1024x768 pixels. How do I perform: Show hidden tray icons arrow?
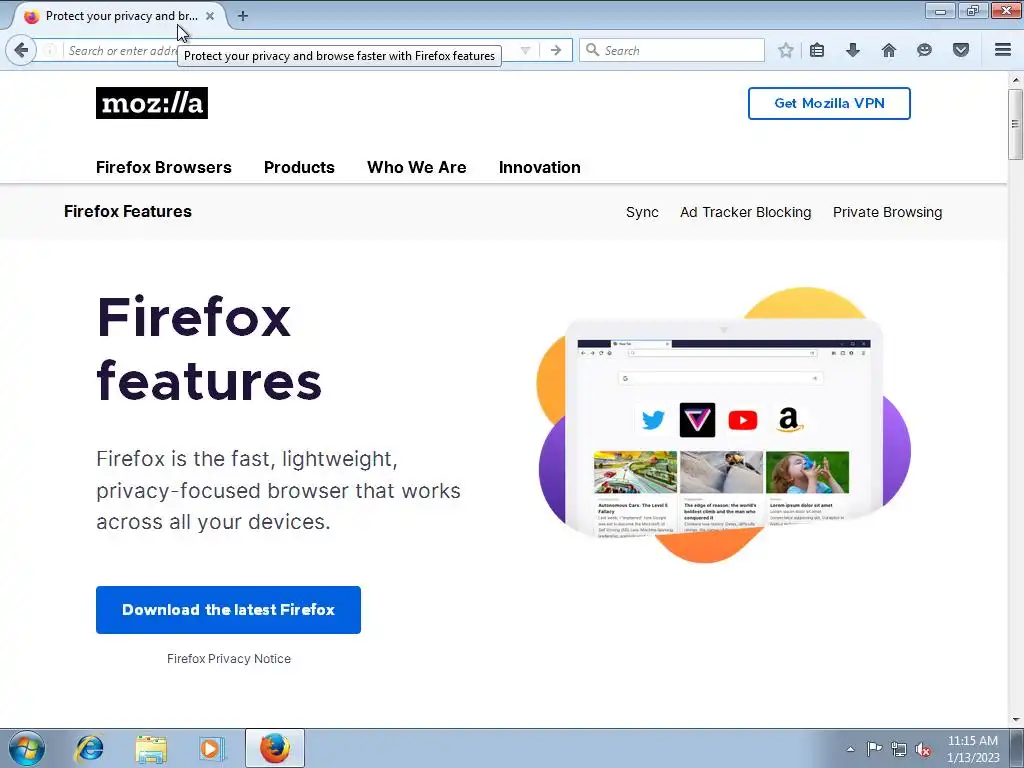click(850, 749)
